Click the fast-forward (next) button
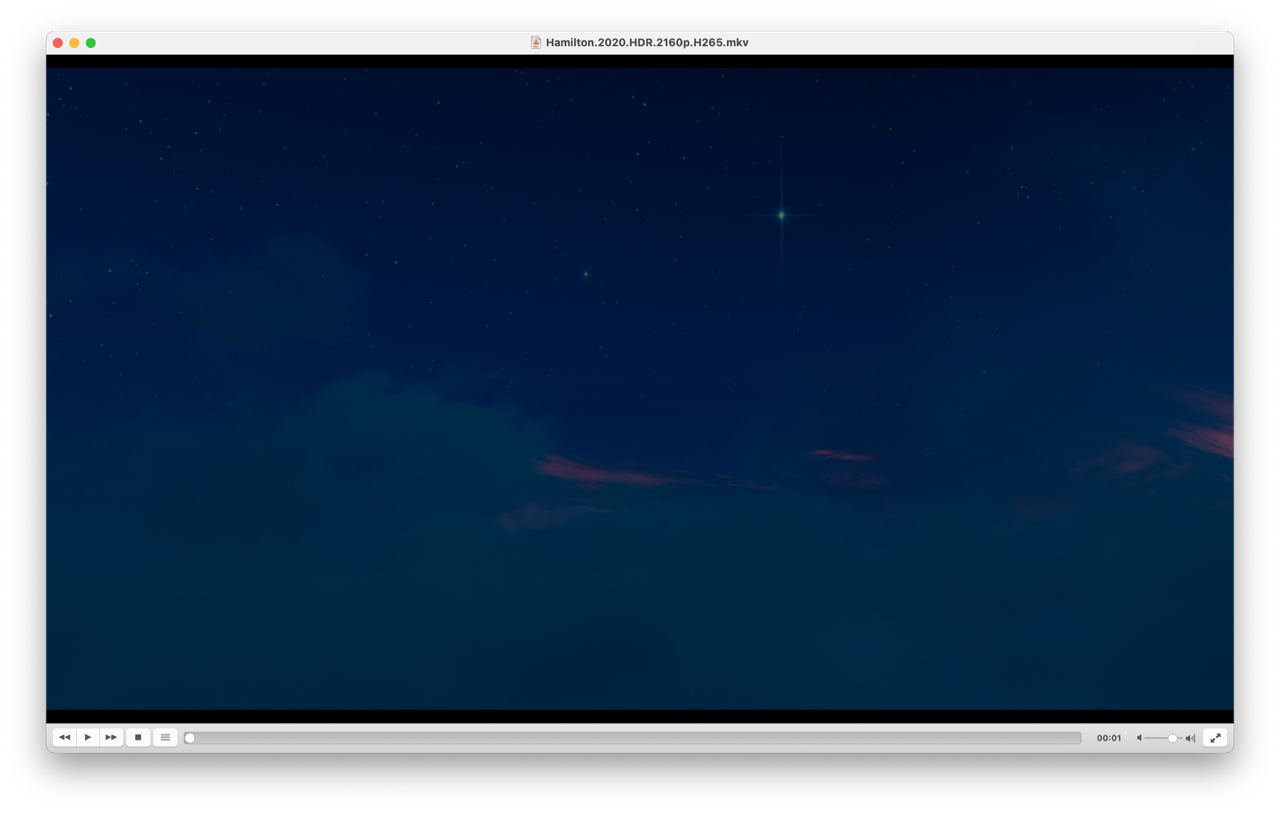1280x814 pixels. [111, 737]
